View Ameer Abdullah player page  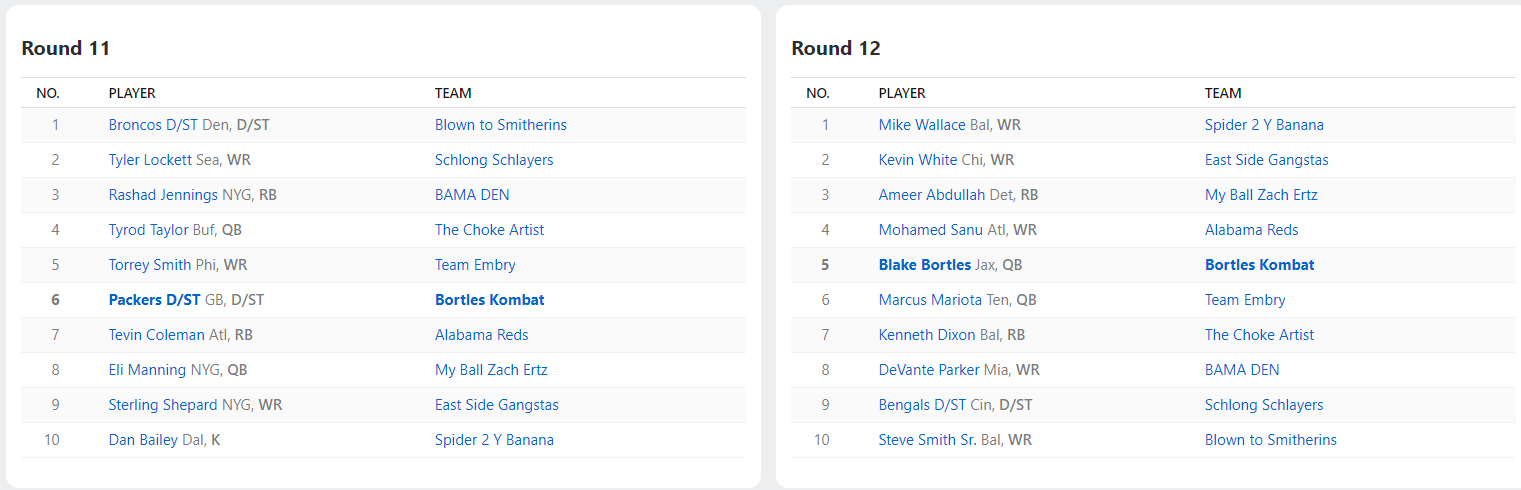coord(932,195)
